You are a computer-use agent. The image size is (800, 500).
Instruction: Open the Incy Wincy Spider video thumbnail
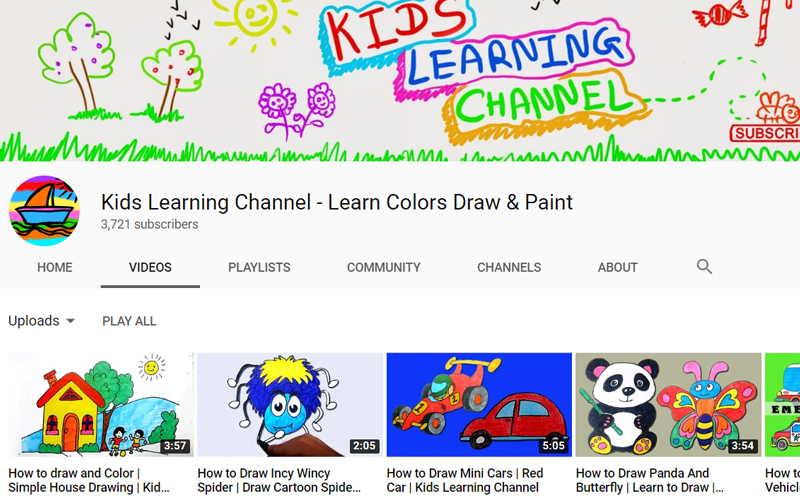(x=290, y=405)
